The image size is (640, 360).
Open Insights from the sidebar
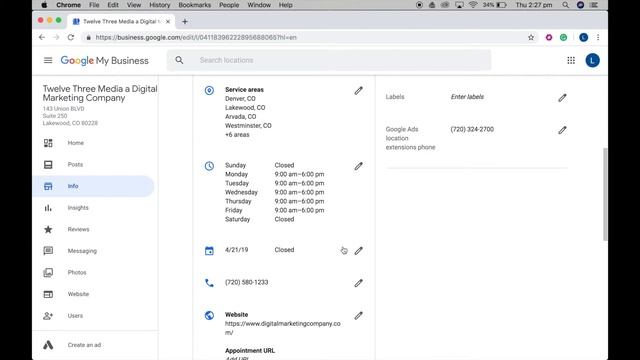[93, 208]
